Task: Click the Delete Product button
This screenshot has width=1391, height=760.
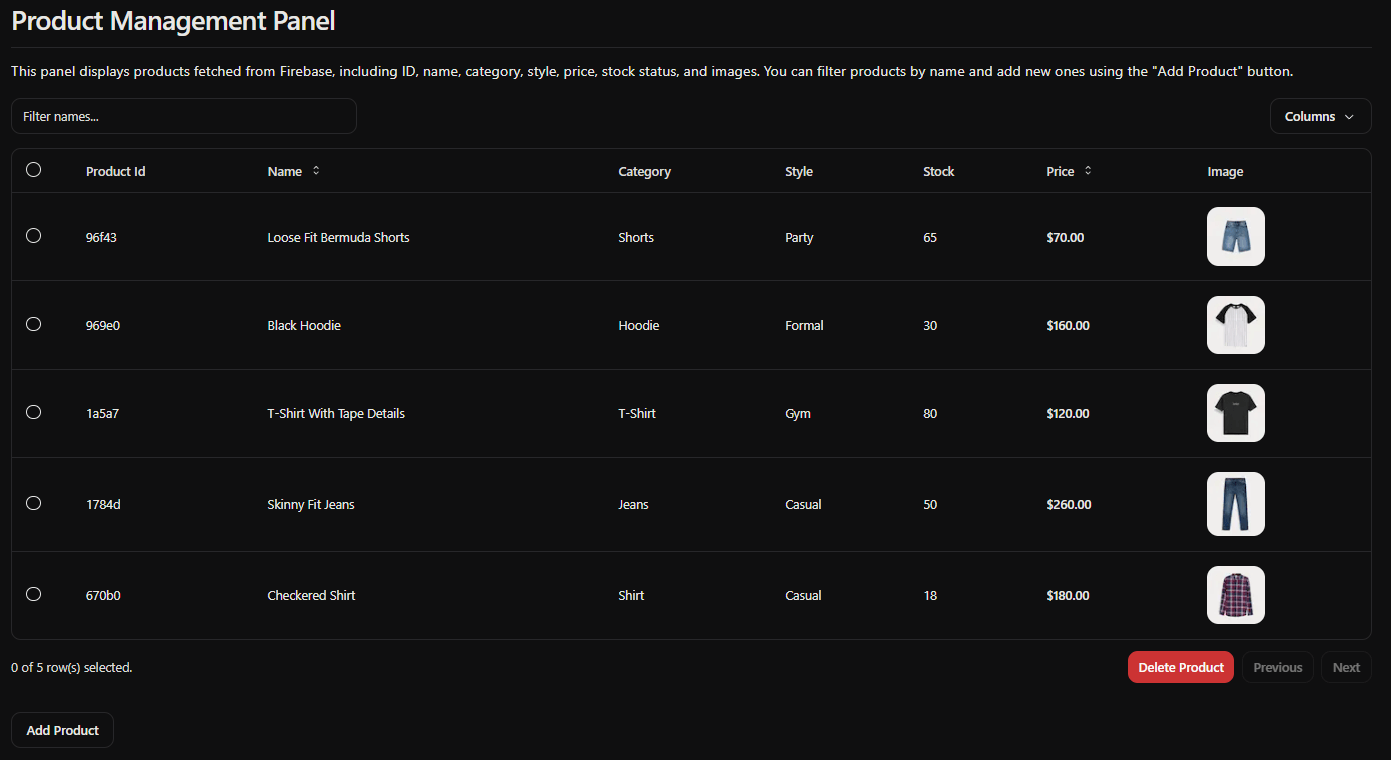Action: point(1180,667)
